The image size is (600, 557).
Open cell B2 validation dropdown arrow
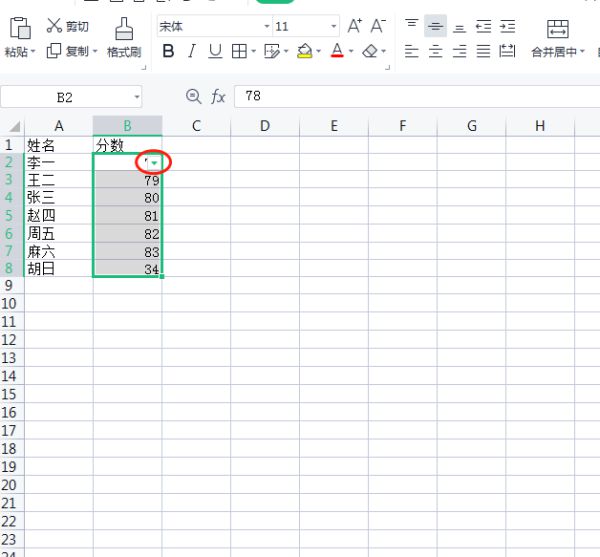click(x=154, y=163)
